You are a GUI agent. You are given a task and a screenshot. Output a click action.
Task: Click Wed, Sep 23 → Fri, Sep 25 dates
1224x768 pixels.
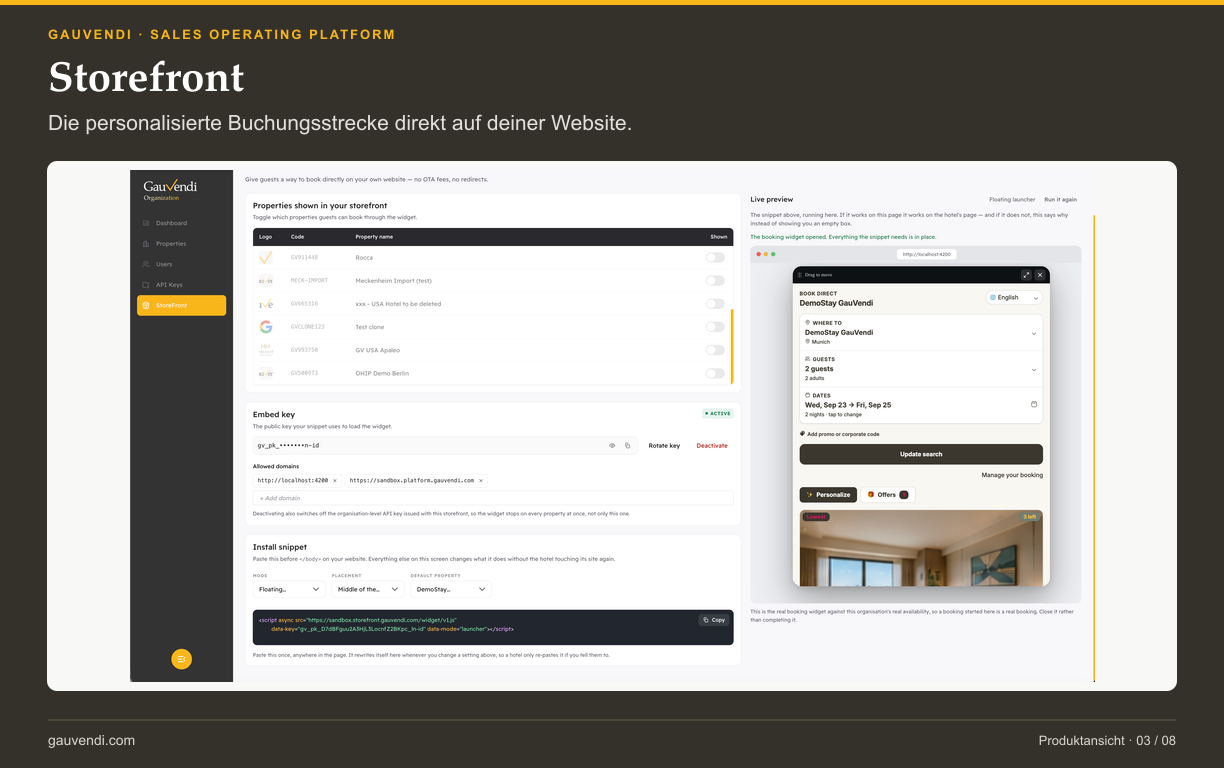pyautogui.click(x=848, y=405)
